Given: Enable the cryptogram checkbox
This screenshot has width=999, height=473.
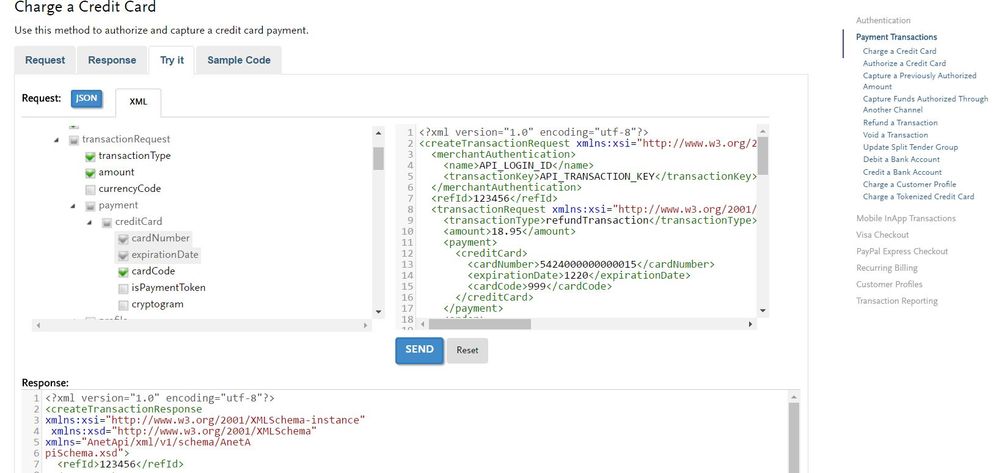Looking at the screenshot, I should (122, 304).
